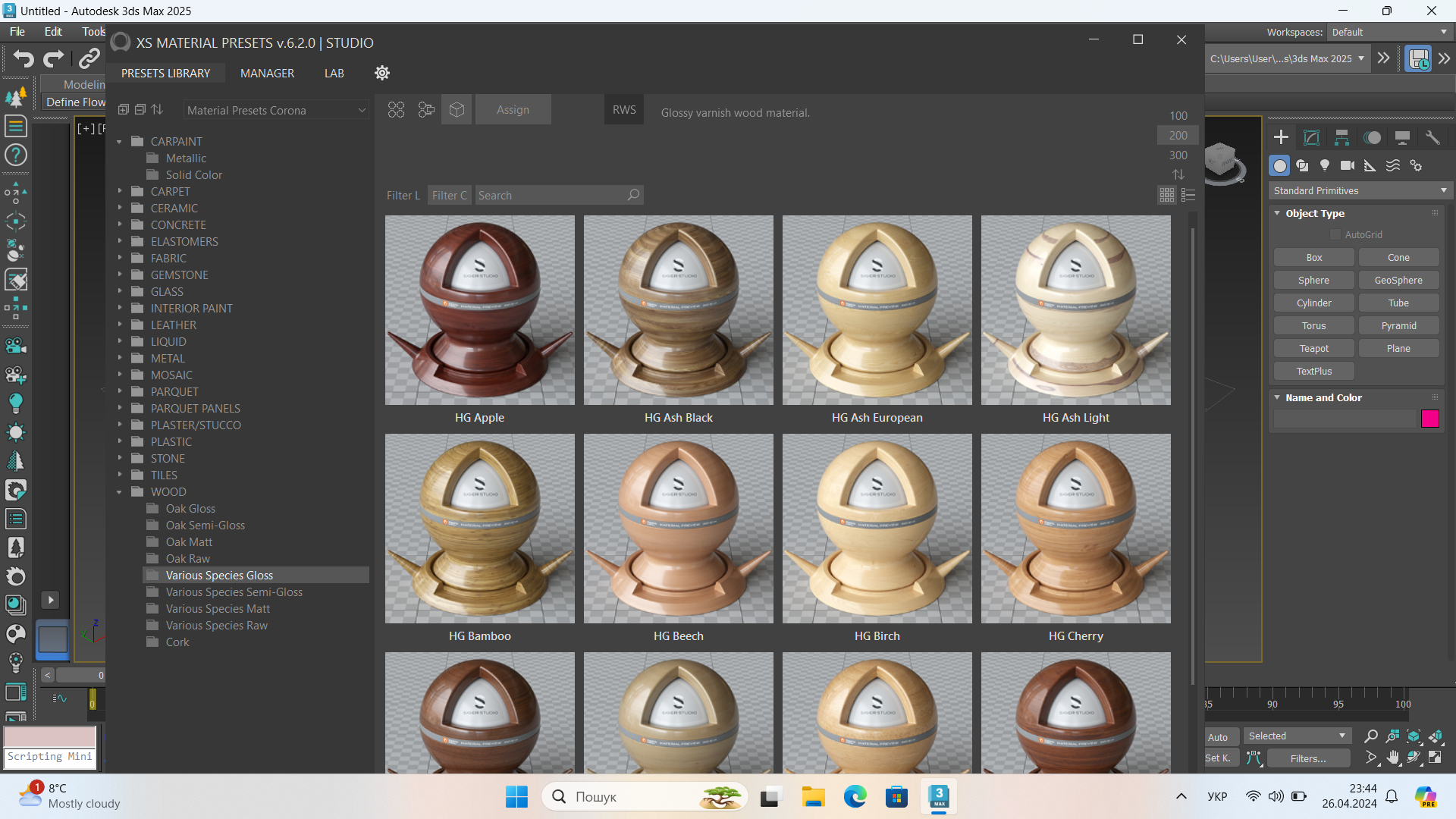Click the pink object color swatch
Image resolution: width=1456 pixels, height=819 pixels.
[x=1429, y=419]
